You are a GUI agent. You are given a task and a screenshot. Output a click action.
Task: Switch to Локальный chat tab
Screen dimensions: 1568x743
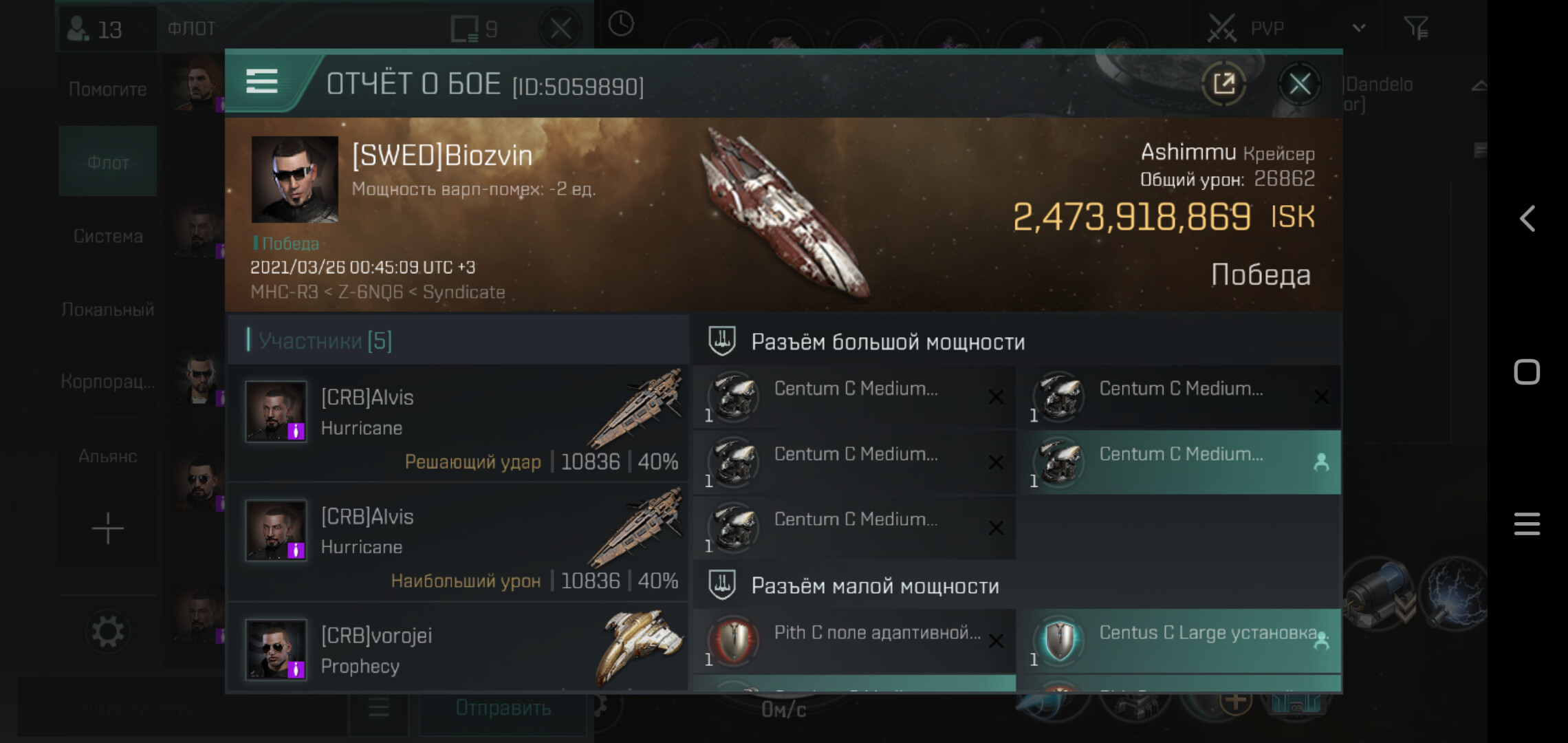(x=108, y=310)
